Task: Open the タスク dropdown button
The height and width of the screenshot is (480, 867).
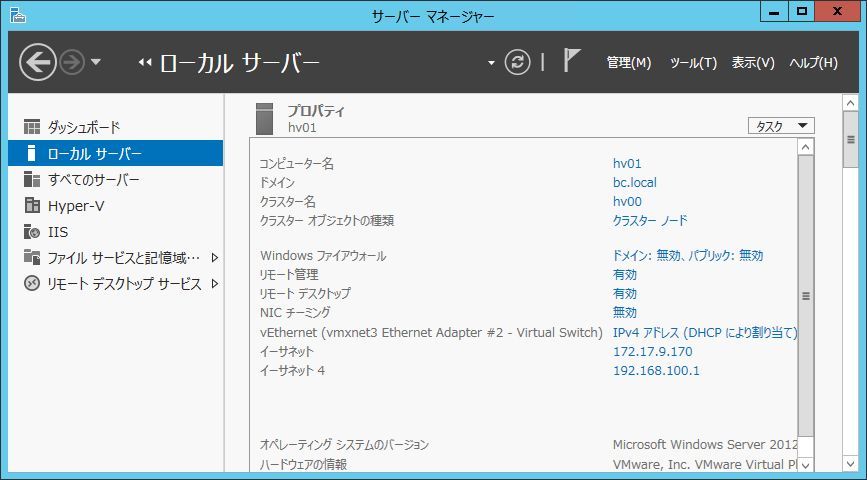Action: click(x=781, y=126)
